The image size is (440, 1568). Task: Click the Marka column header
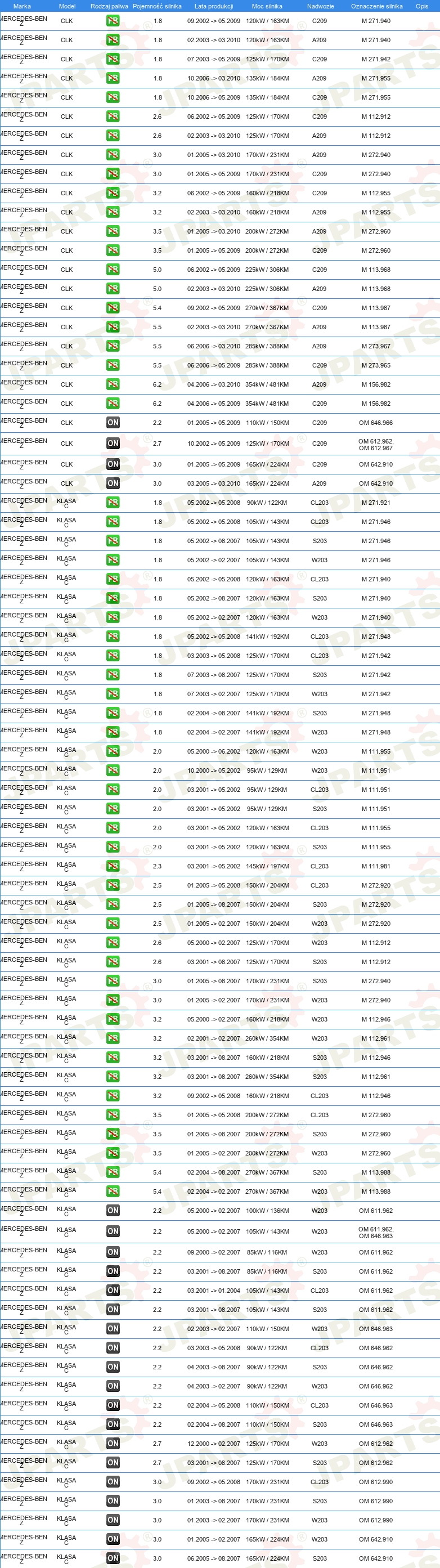click(22, 6)
